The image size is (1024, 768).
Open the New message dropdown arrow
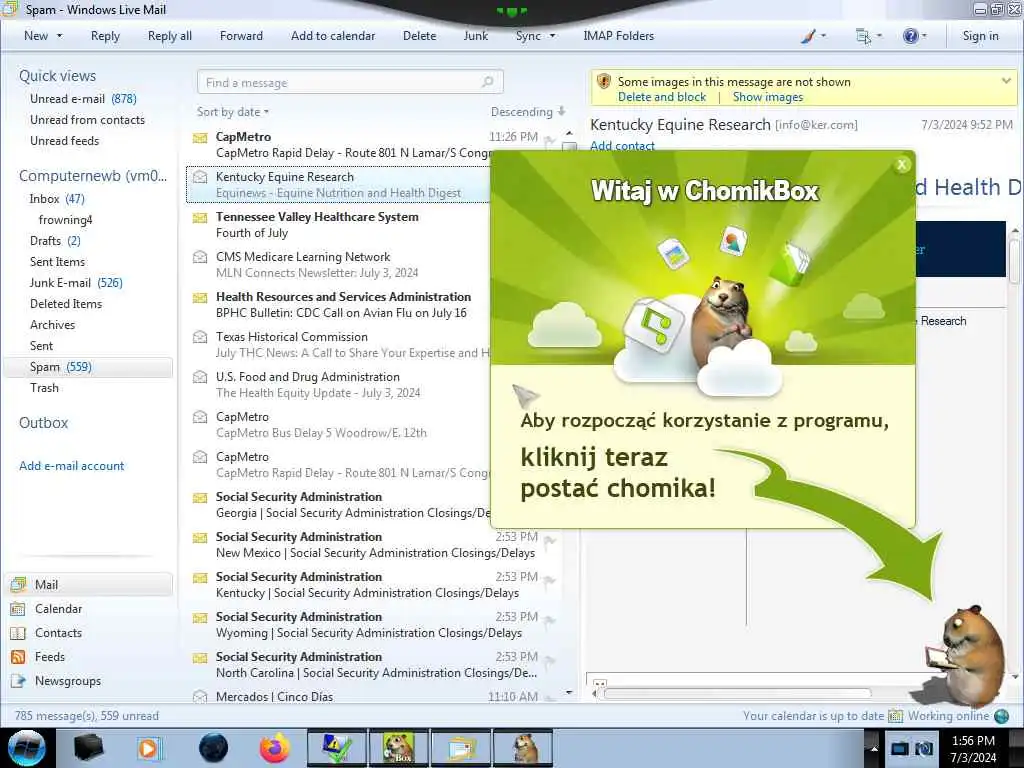[59, 36]
